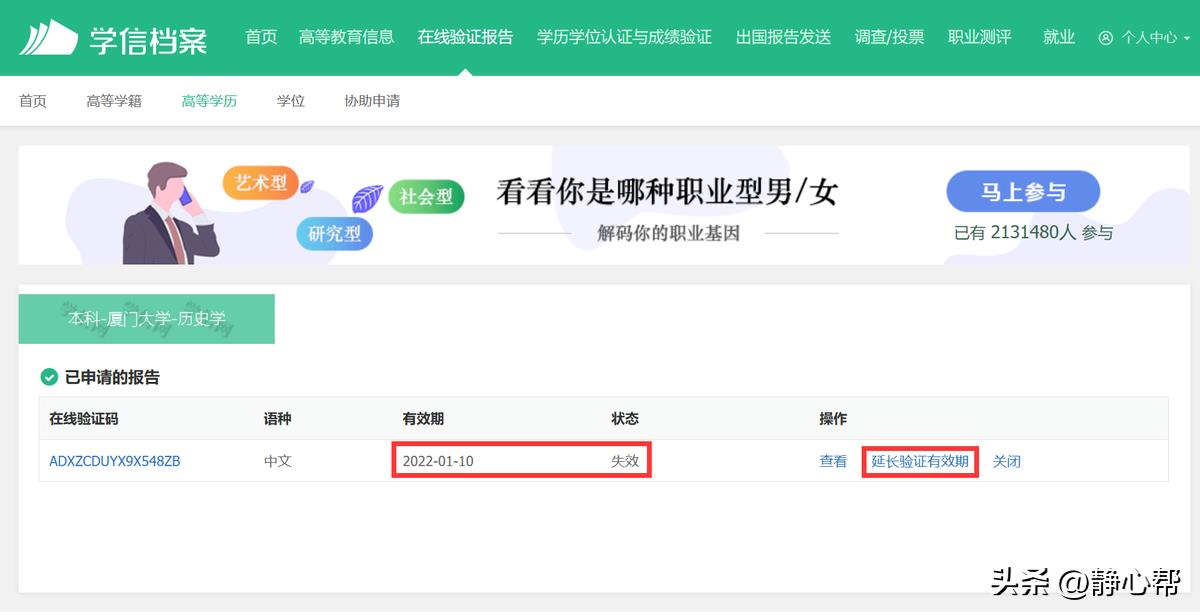Open the 就业 menu item
This screenshot has width=1200, height=616.
1058,37
